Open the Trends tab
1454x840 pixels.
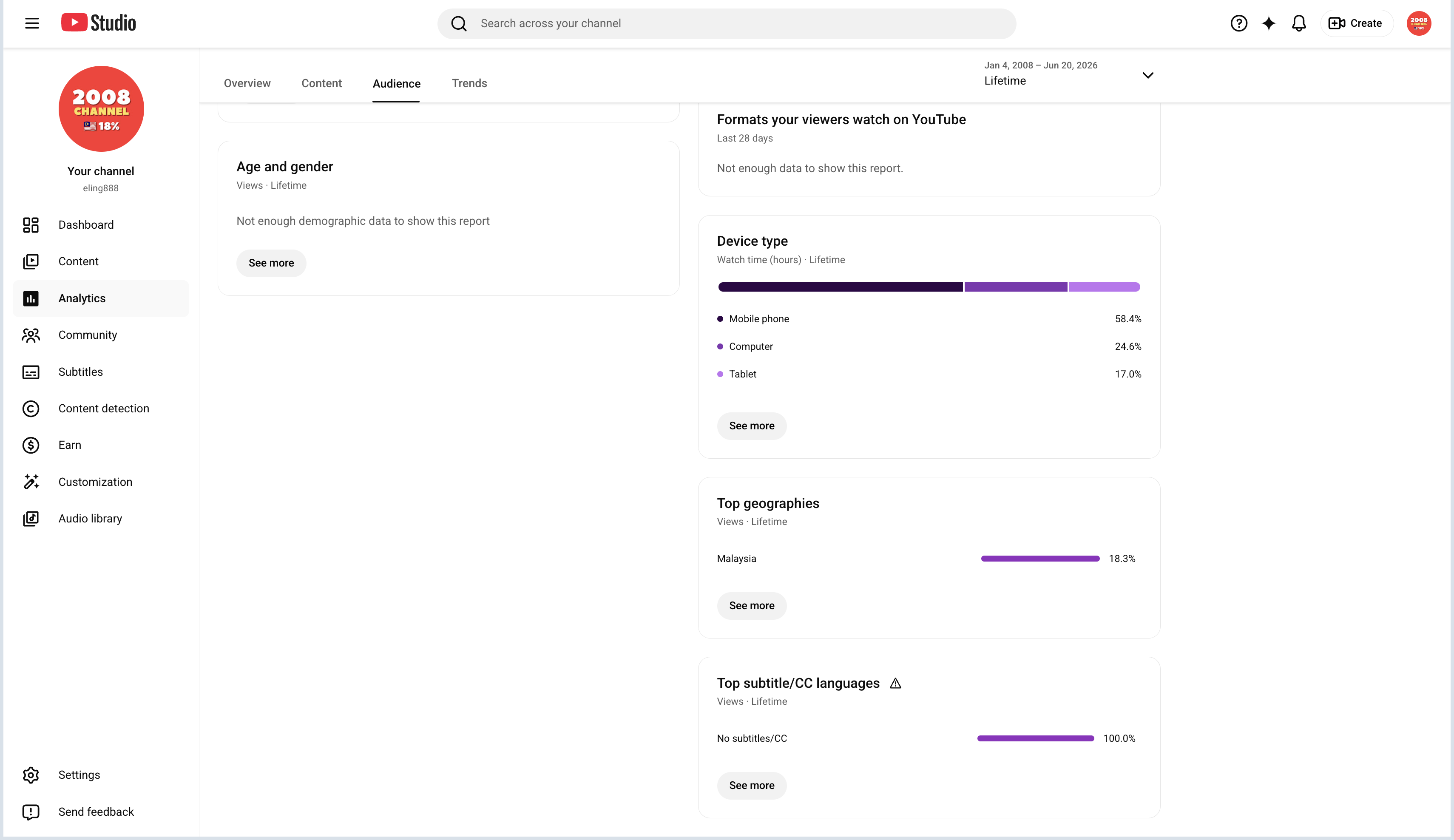(469, 83)
